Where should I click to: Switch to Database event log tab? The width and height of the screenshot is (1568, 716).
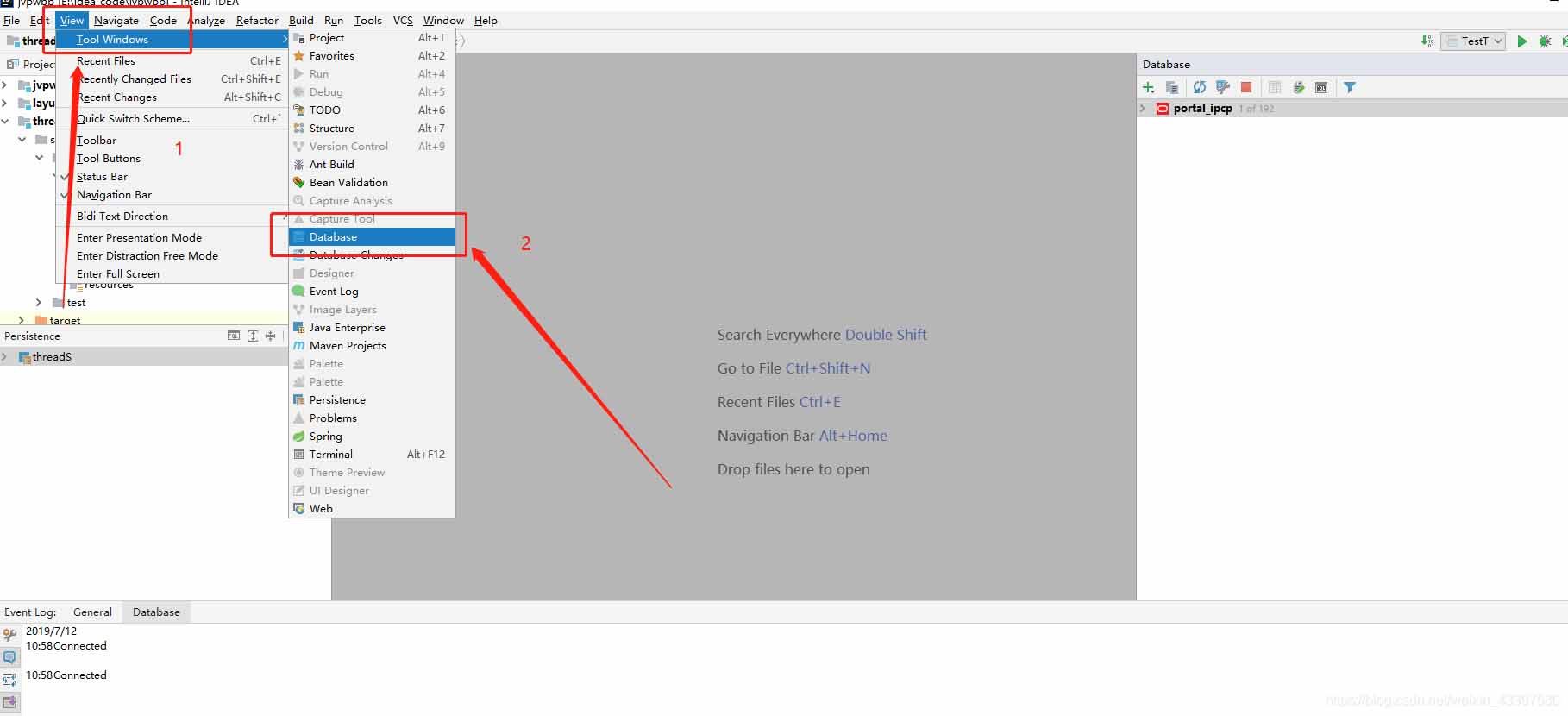(156, 612)
